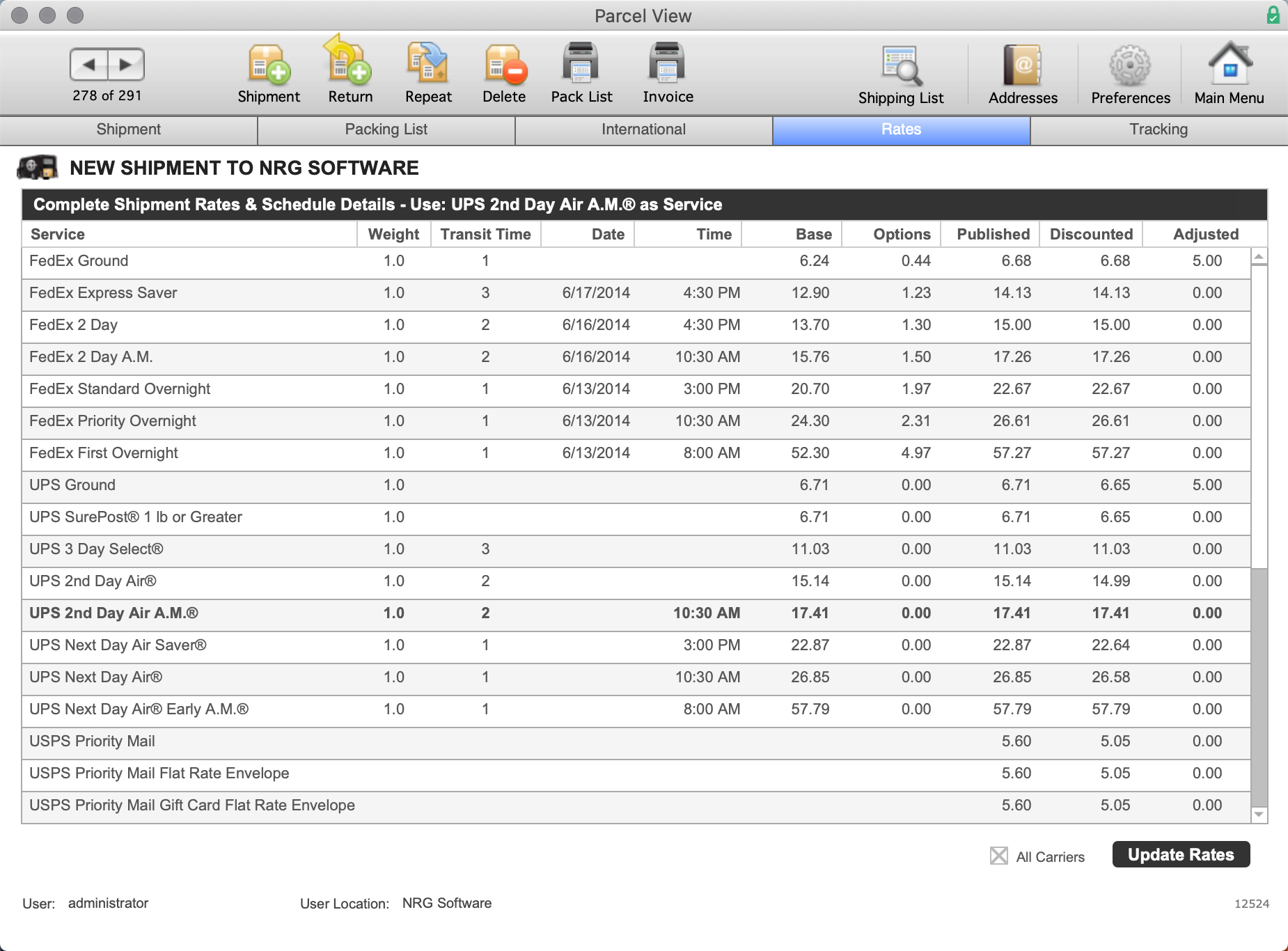Image resolution: width=1288 pixels, height=951 pixels.
Task: Print the Invoice
Action: (668, 73)
